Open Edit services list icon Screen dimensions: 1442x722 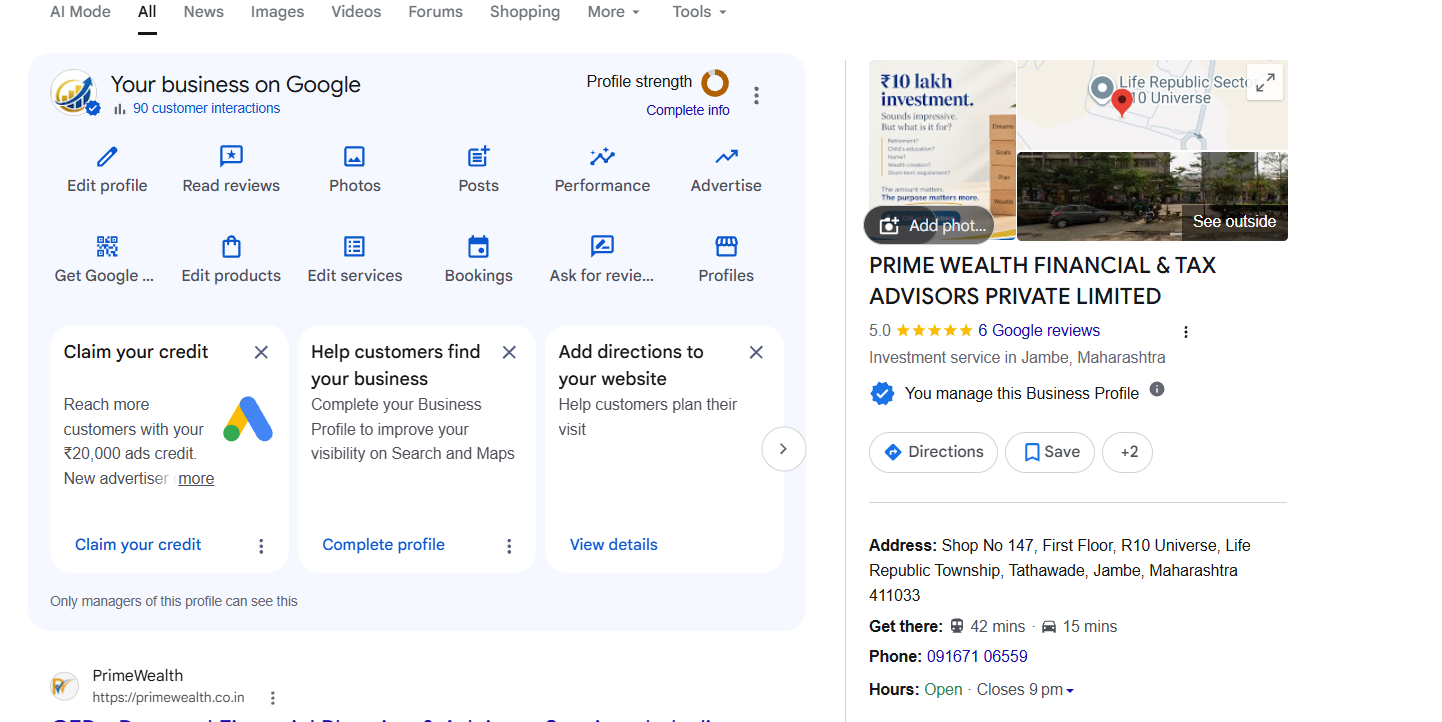pos(354,247)
